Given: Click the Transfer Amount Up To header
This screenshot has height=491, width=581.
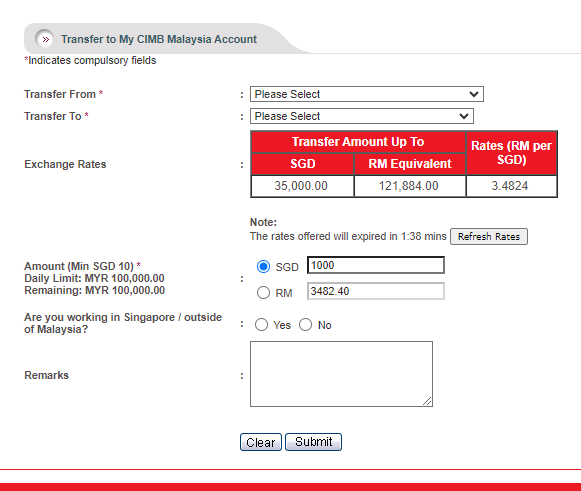Looking at the screenshot, I should (x=358, y=142).
